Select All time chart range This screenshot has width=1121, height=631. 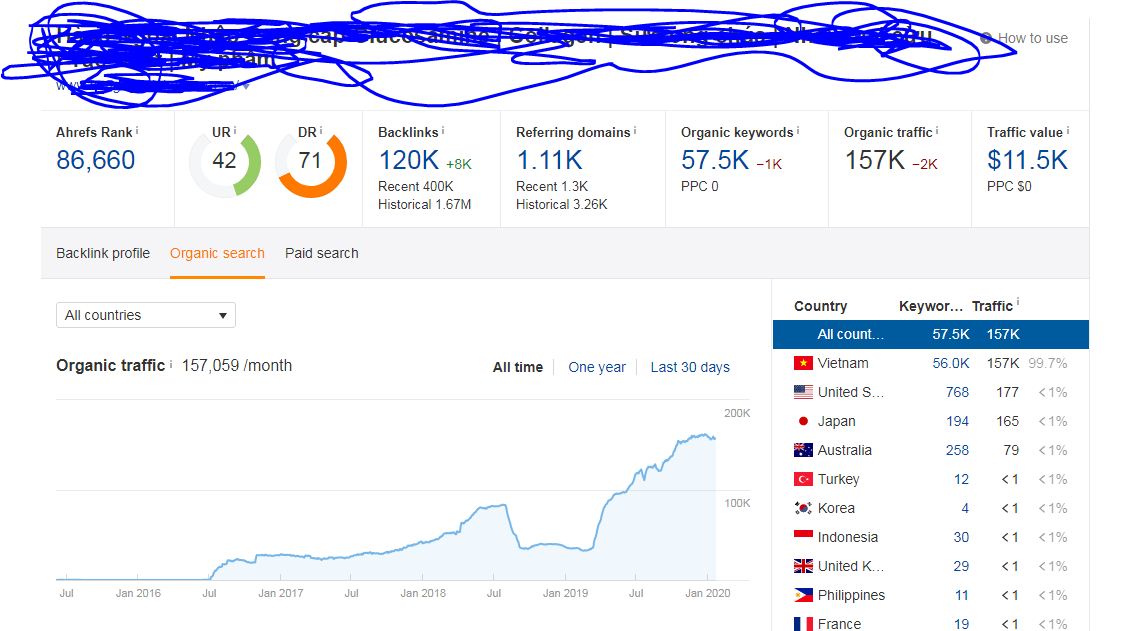point(518,367)
